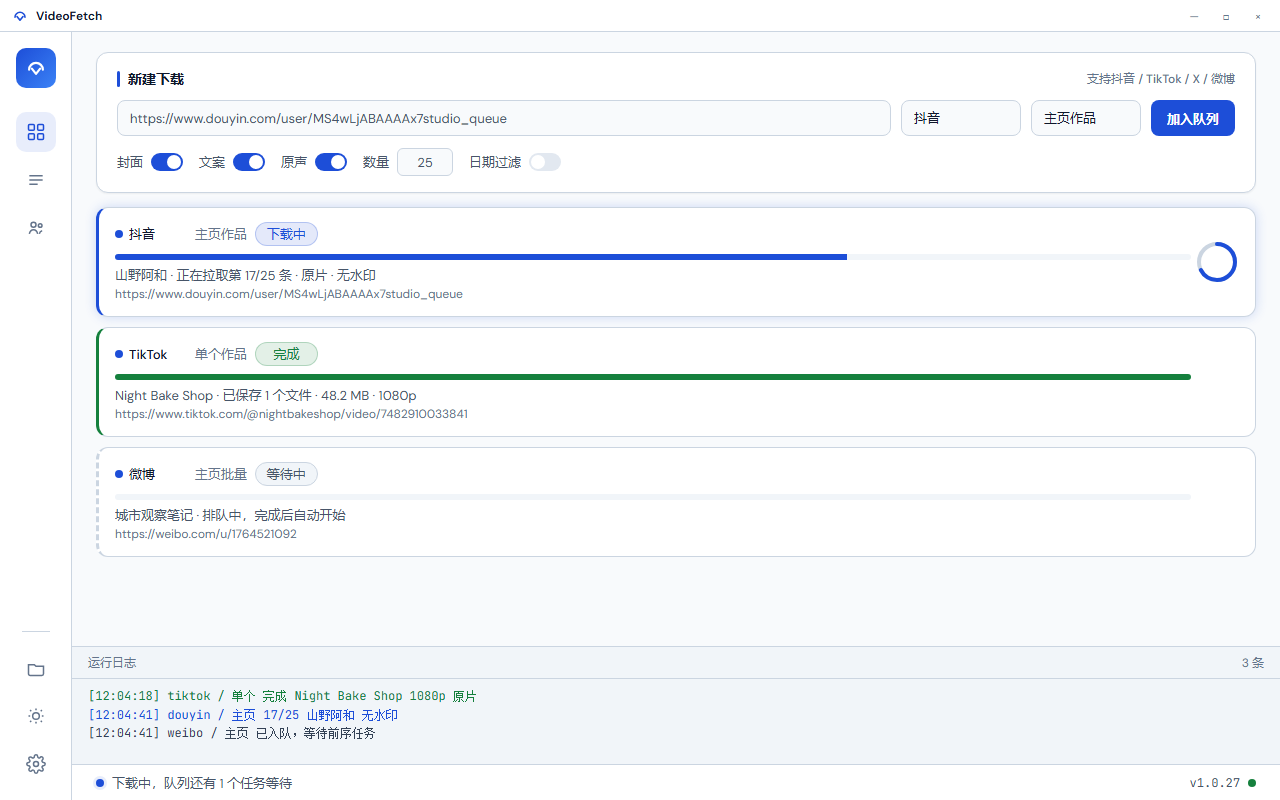Open the 抖音 platform dropdown
Image resolution: width=1280 pixels, height=800 pixels.
(961, 118)
